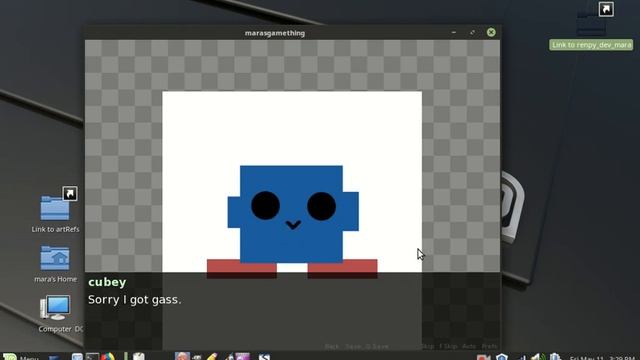Click the Back quick menu button
The image size is (640, 360).
pyautogui.click(x=332, y=347)
